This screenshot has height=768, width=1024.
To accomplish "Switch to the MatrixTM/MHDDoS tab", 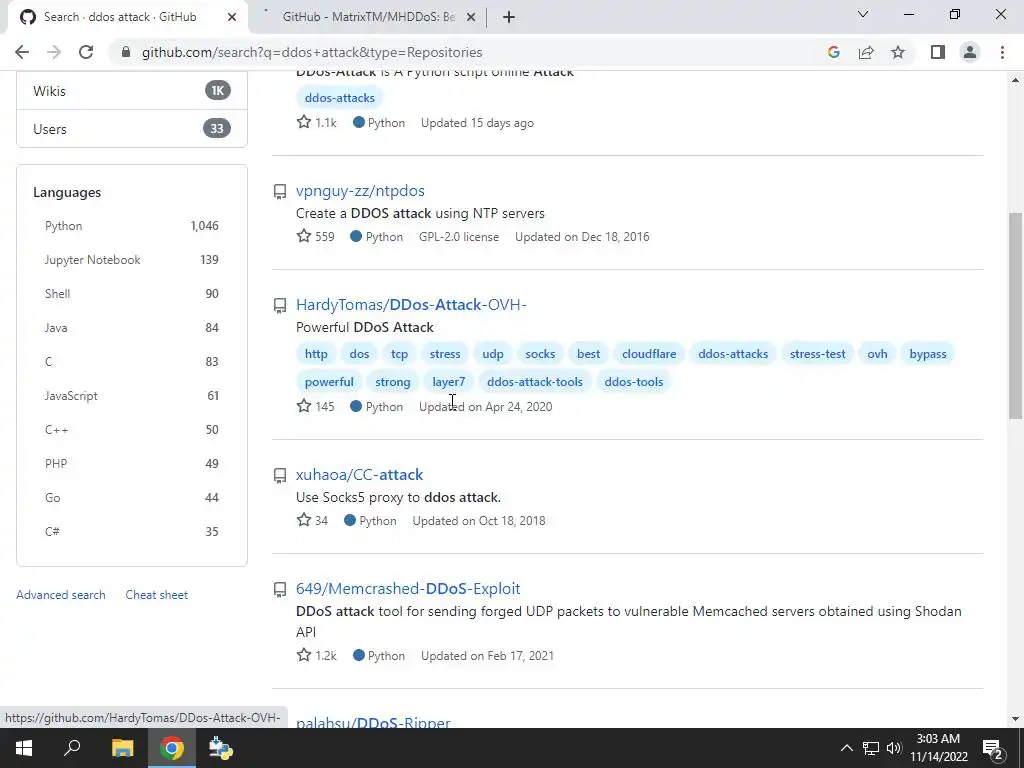I will point(369,18).
